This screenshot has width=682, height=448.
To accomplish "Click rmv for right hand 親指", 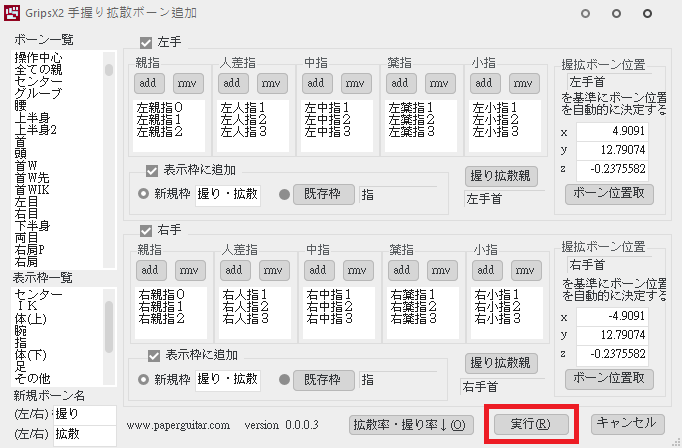I will 190,270.
